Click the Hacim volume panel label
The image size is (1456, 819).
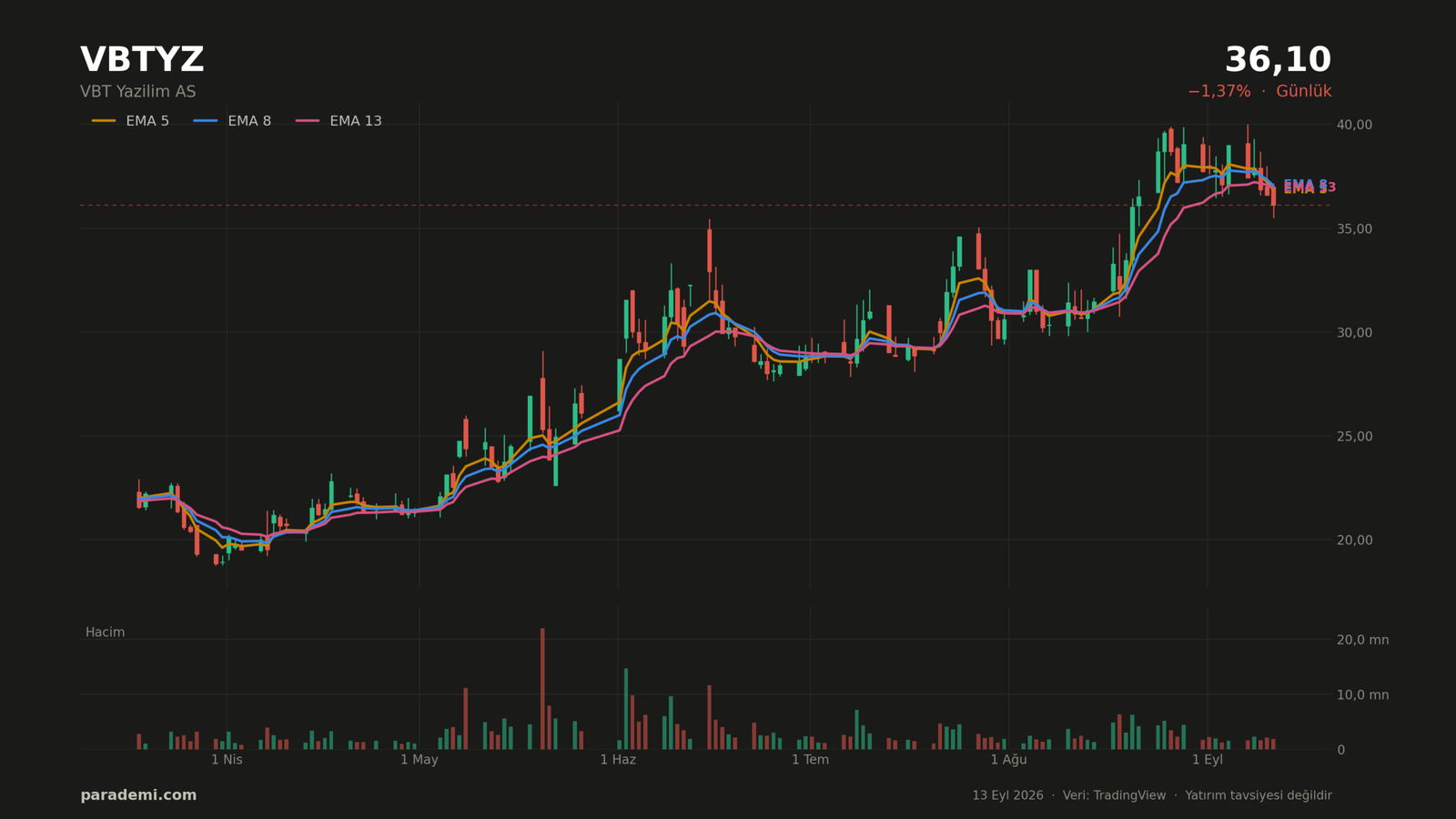pyautogui.click(x=105, y=632)
